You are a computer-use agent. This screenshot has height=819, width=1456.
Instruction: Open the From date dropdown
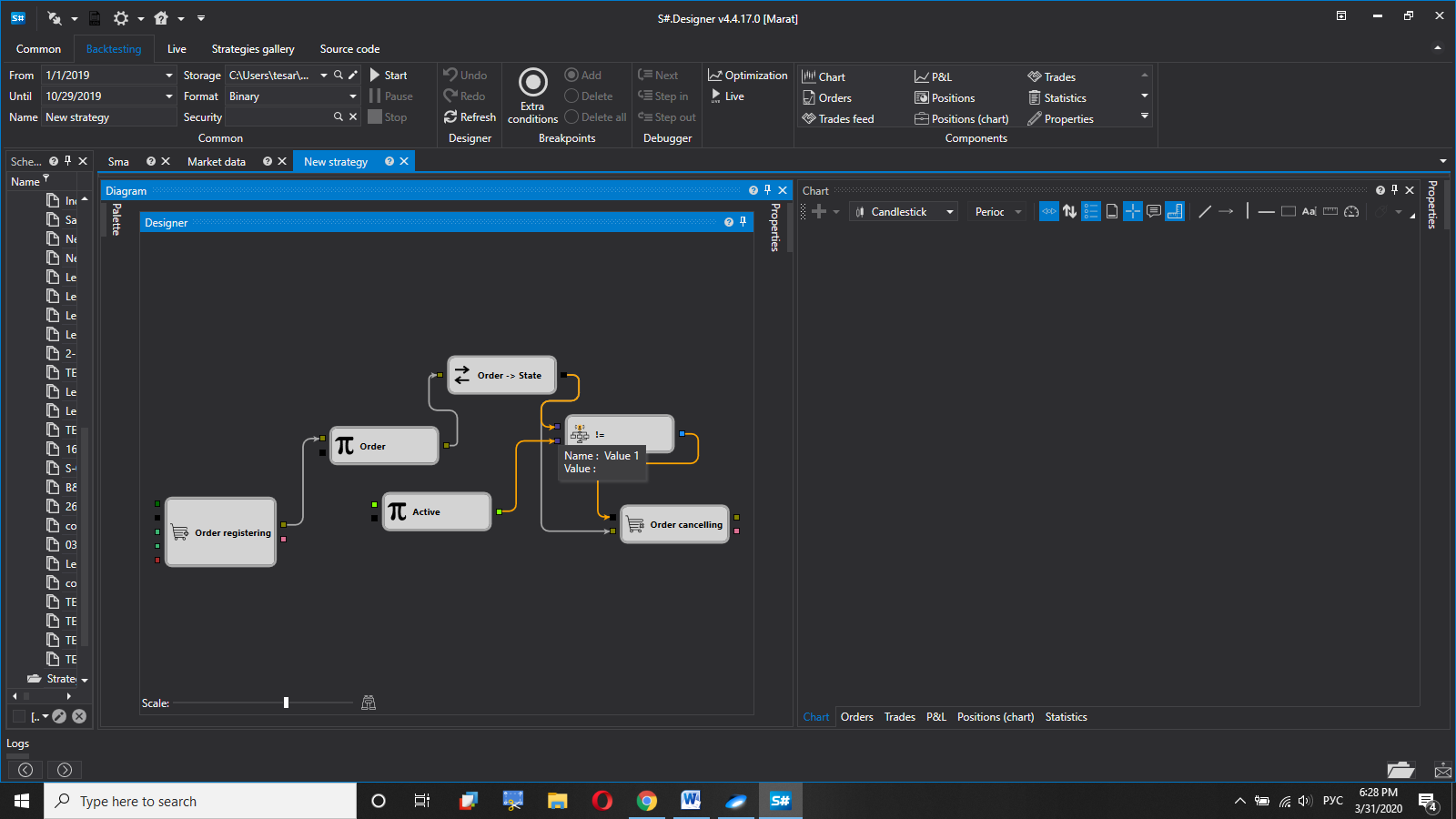click(169, 76)
